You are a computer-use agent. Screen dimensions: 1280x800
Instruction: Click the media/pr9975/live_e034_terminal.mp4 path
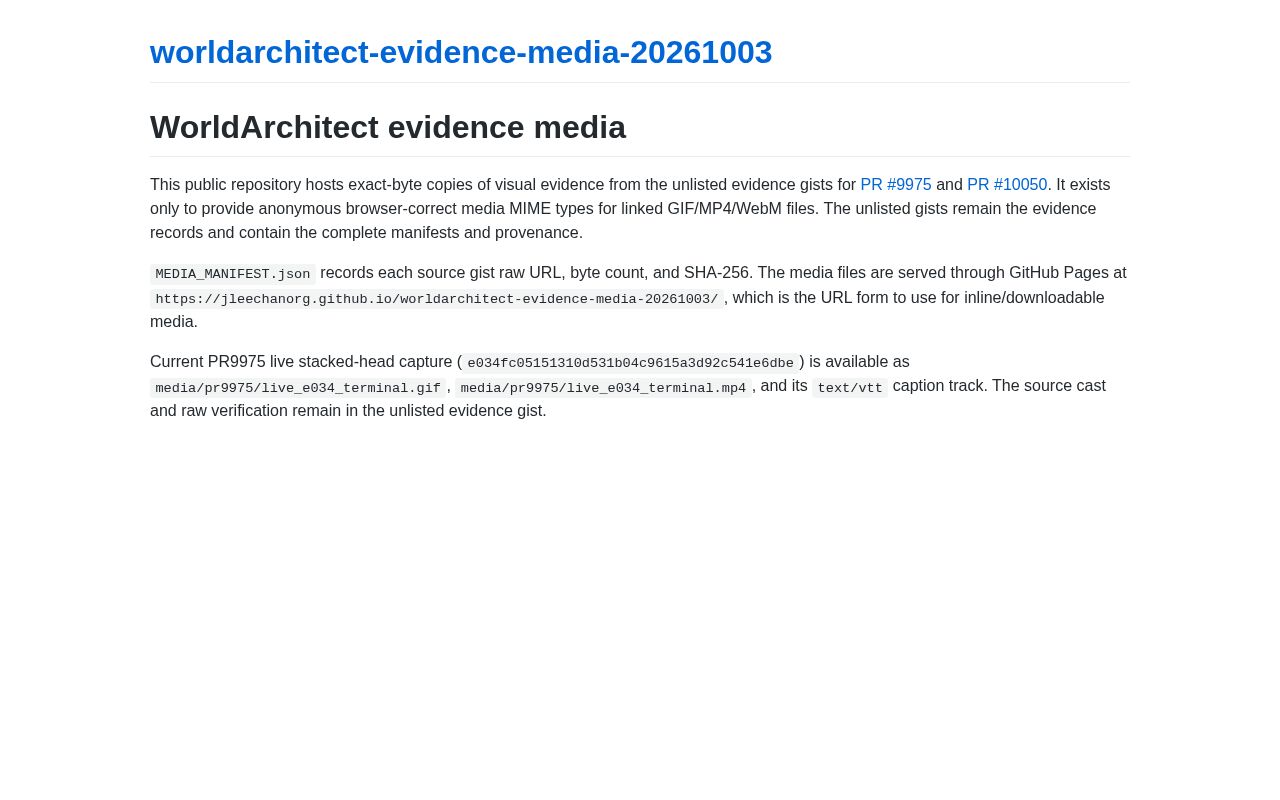(x=603, y=388)
